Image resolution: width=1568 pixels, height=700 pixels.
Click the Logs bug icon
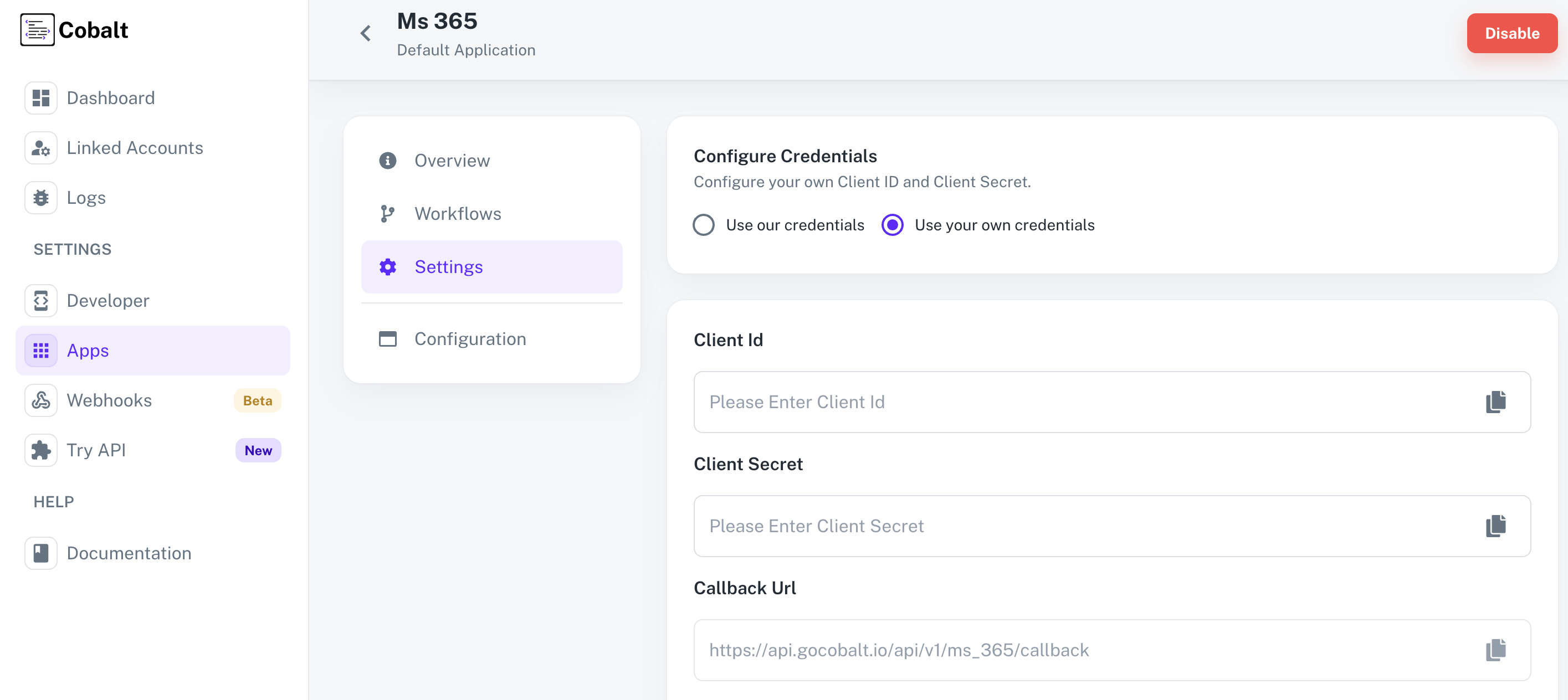click(40, 197)
